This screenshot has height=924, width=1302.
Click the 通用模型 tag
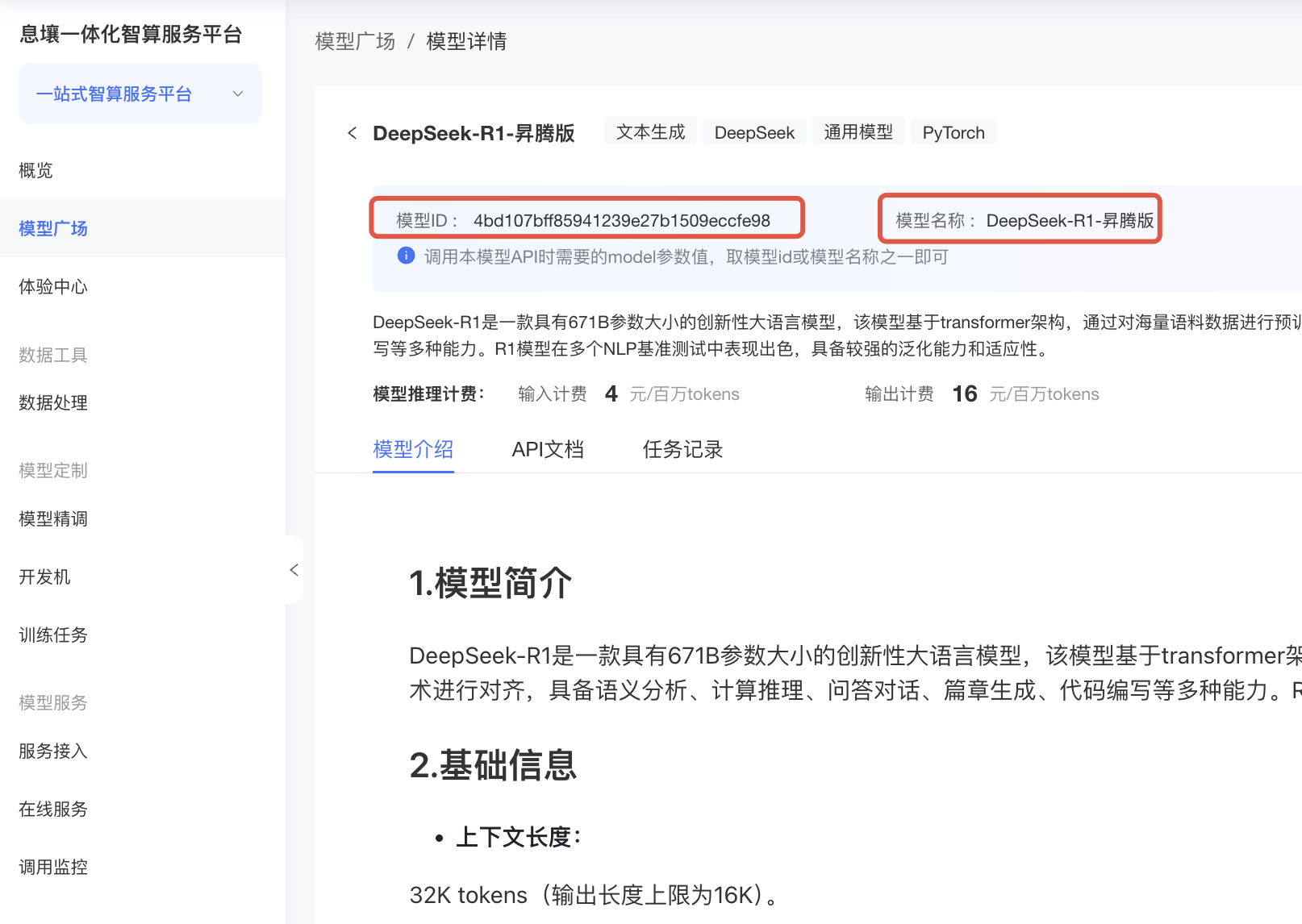(x=858, y=132)
